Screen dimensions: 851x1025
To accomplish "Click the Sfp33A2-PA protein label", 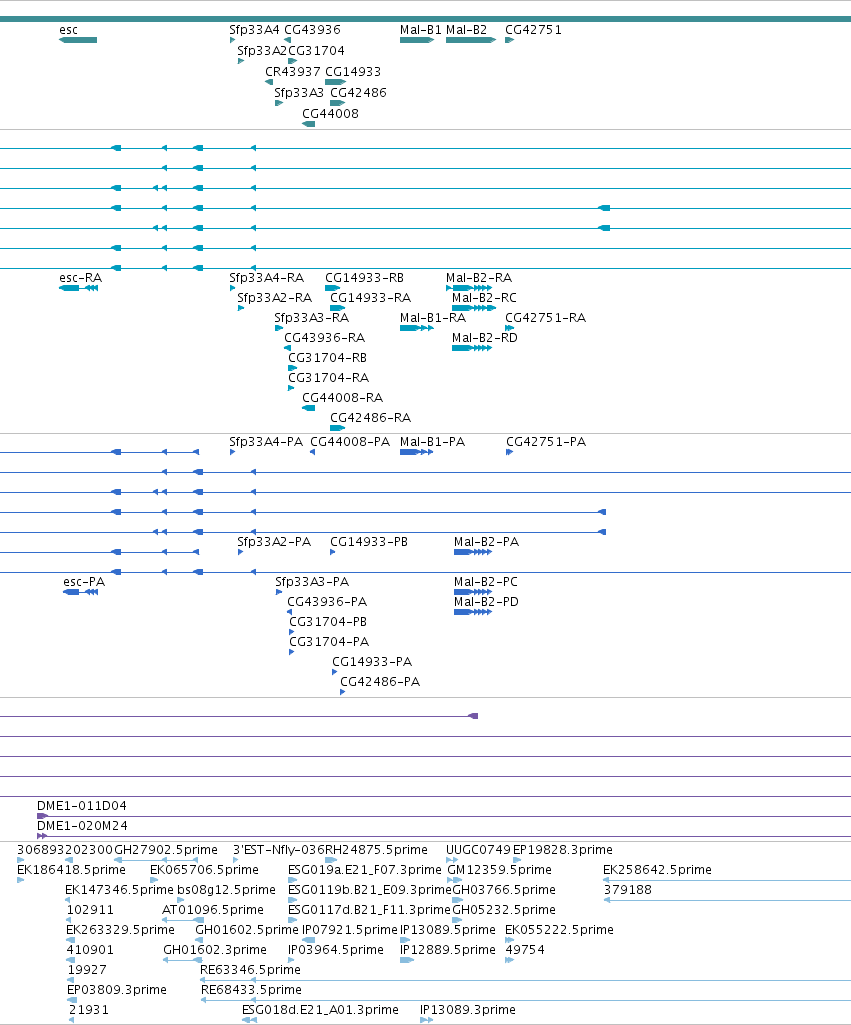I will [x=274, y=542].
